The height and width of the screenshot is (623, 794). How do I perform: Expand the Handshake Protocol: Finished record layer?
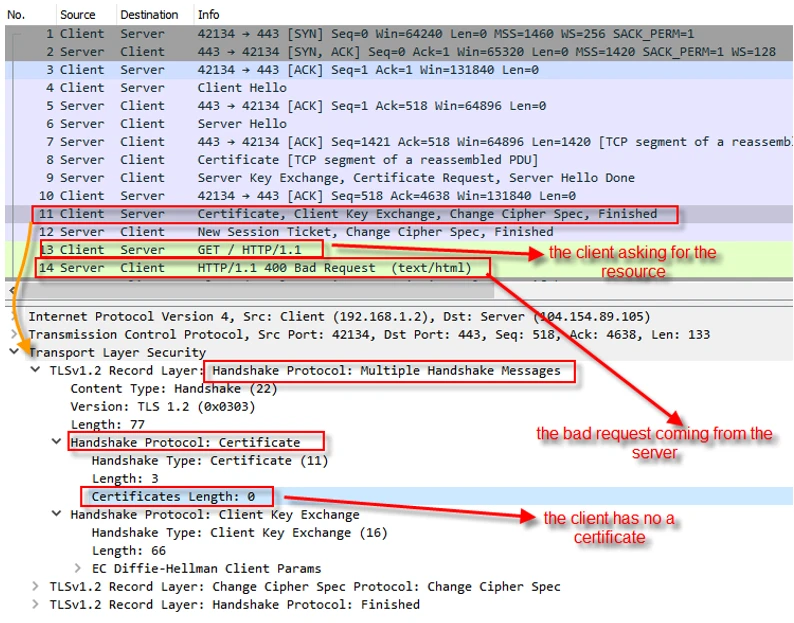point(36,604)
